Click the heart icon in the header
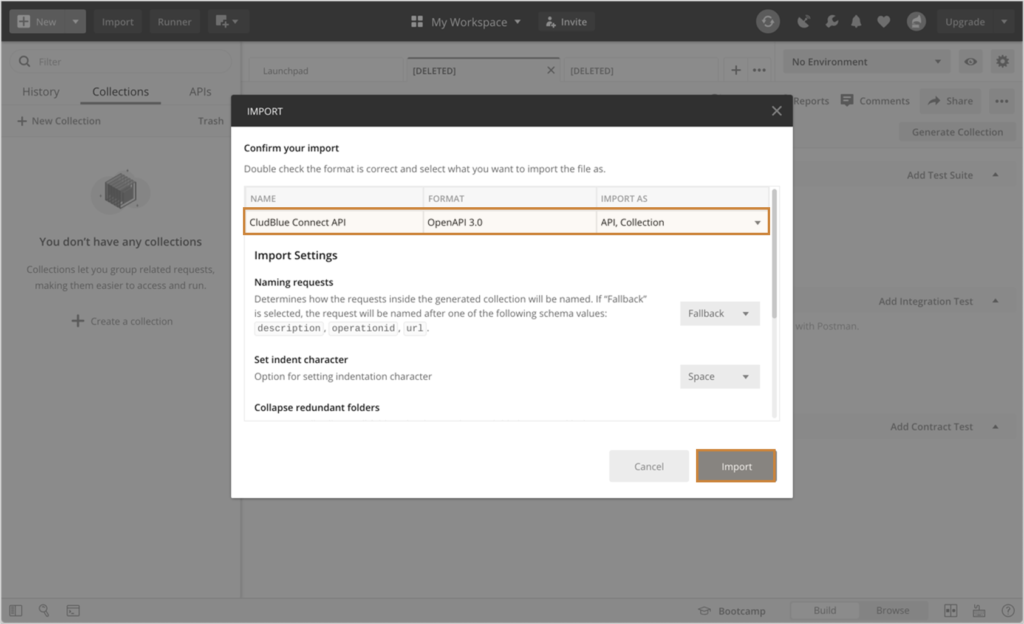 (x=884, y=22)
